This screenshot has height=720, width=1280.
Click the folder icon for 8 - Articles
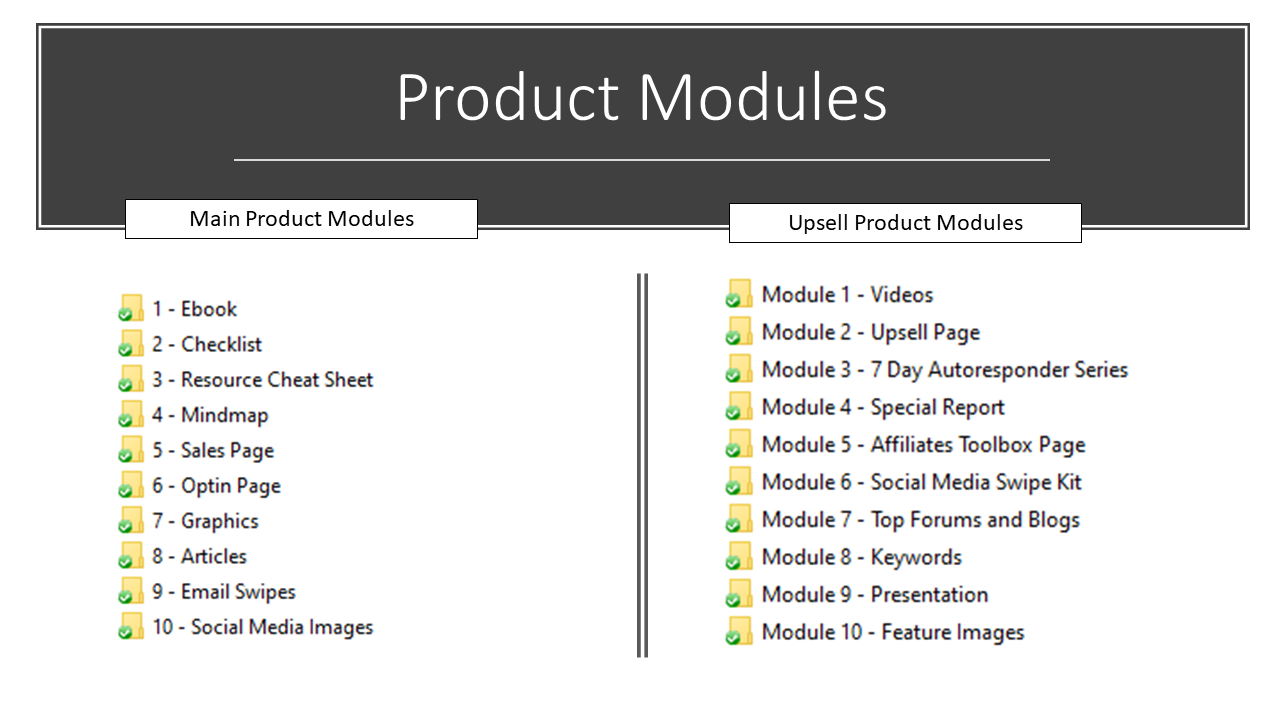click(131, 556)
